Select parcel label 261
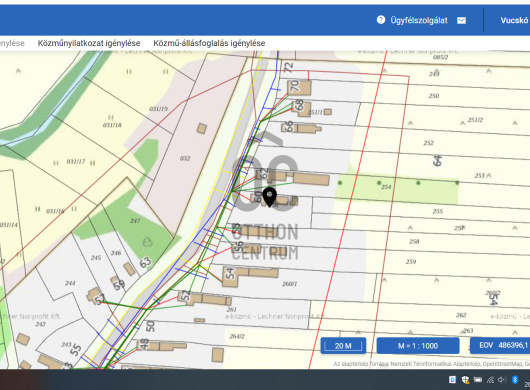Image resolution: width=530 pixels, height=390 pixels. pos(232,309)
